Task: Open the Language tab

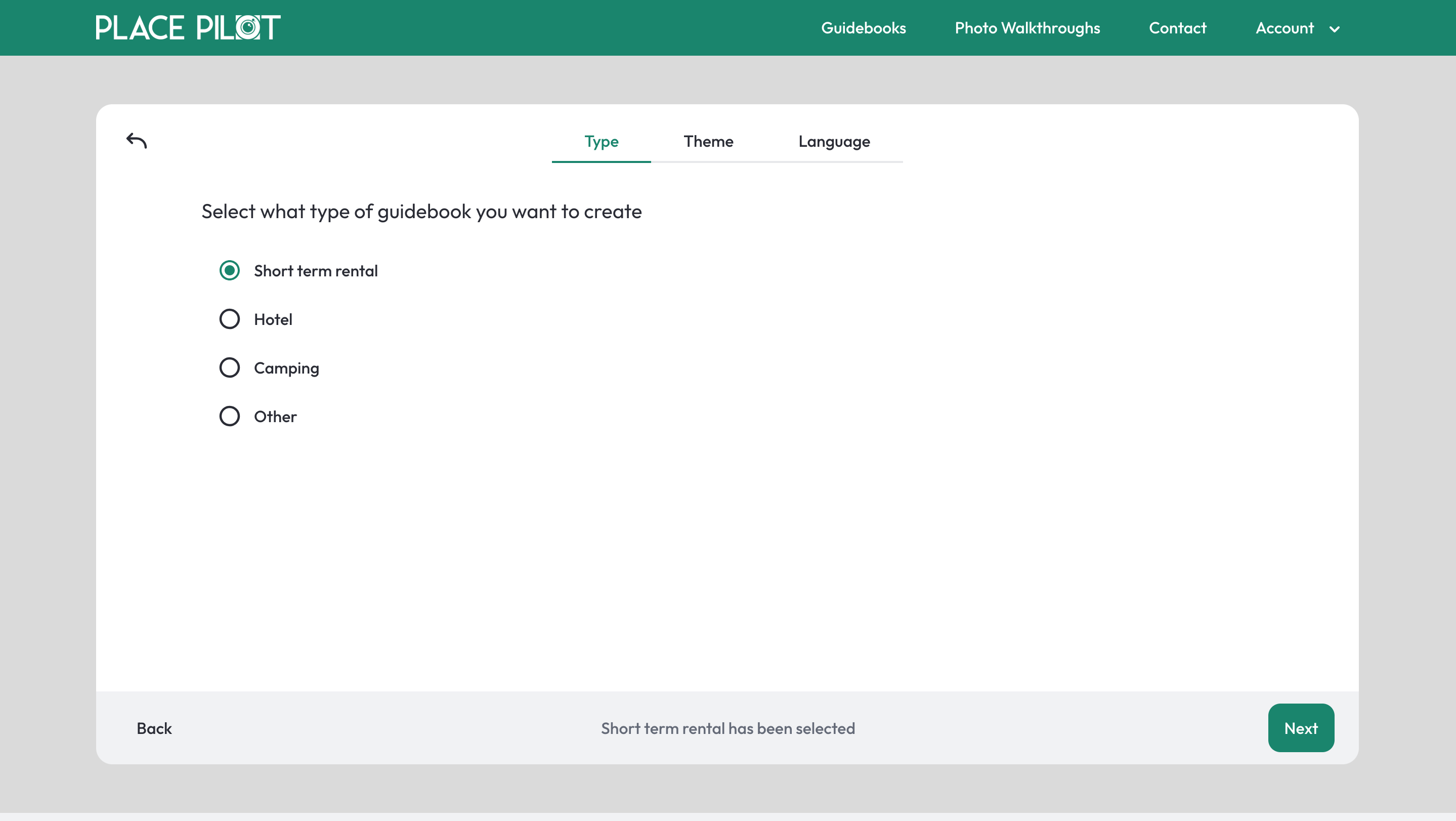Action: (x=834, y=141)
